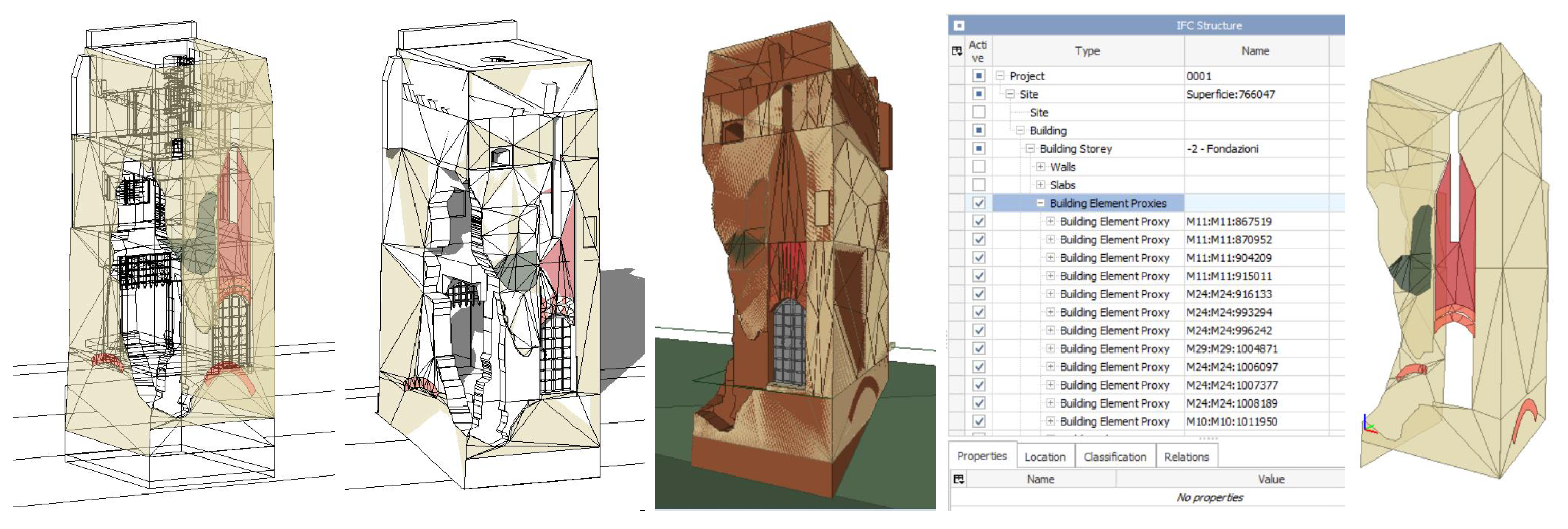Click the IFC Structure panel header icon
The image size is (1568, 529).
click(959, 26)
